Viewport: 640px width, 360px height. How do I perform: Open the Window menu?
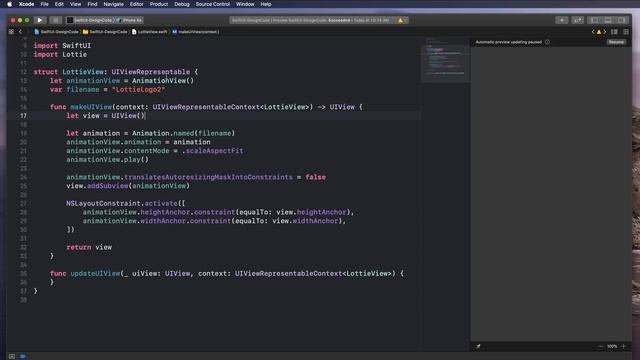245,4
